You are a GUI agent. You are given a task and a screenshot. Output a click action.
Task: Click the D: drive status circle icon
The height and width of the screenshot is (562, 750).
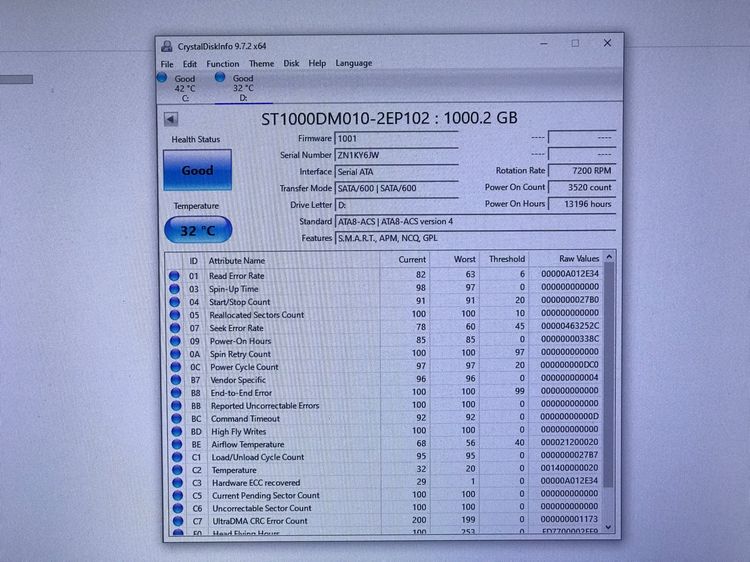tap(220, 77)
